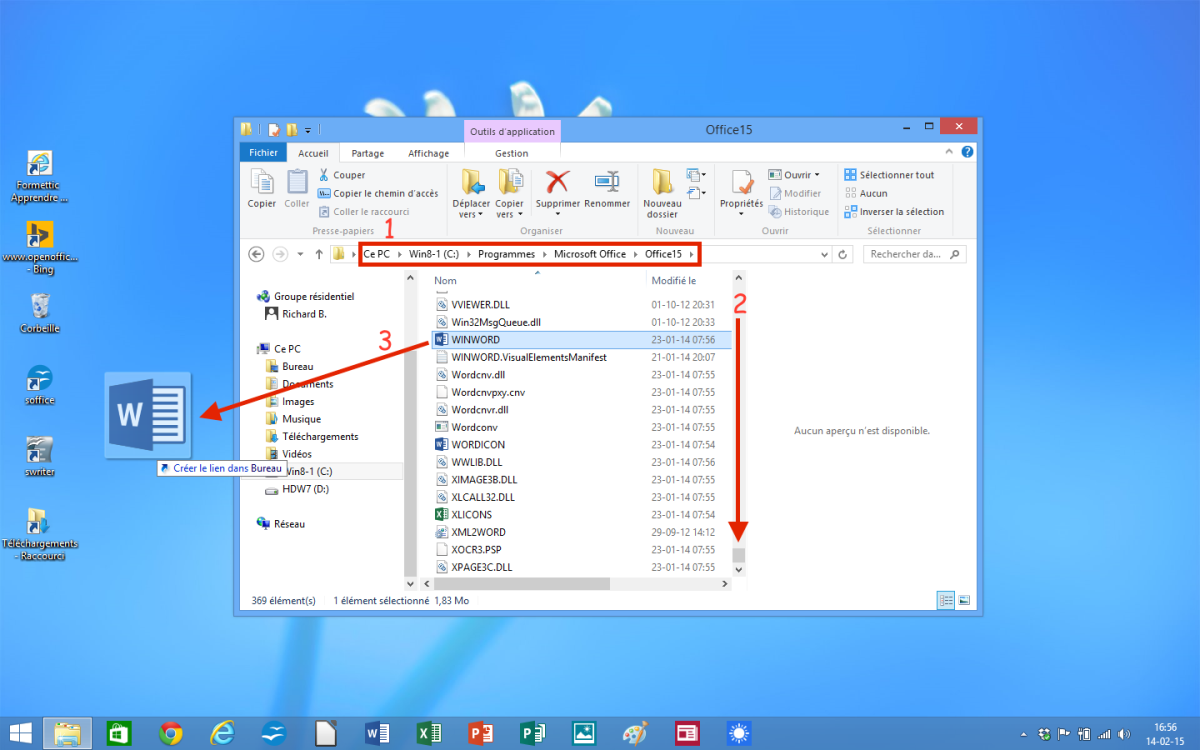
Task: Click Inverser la sélection
Action: click(x=893, y=212)
